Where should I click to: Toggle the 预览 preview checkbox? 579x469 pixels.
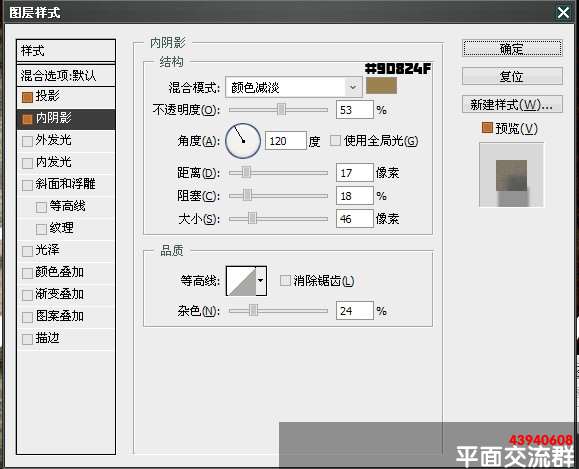tap(487, 128)
